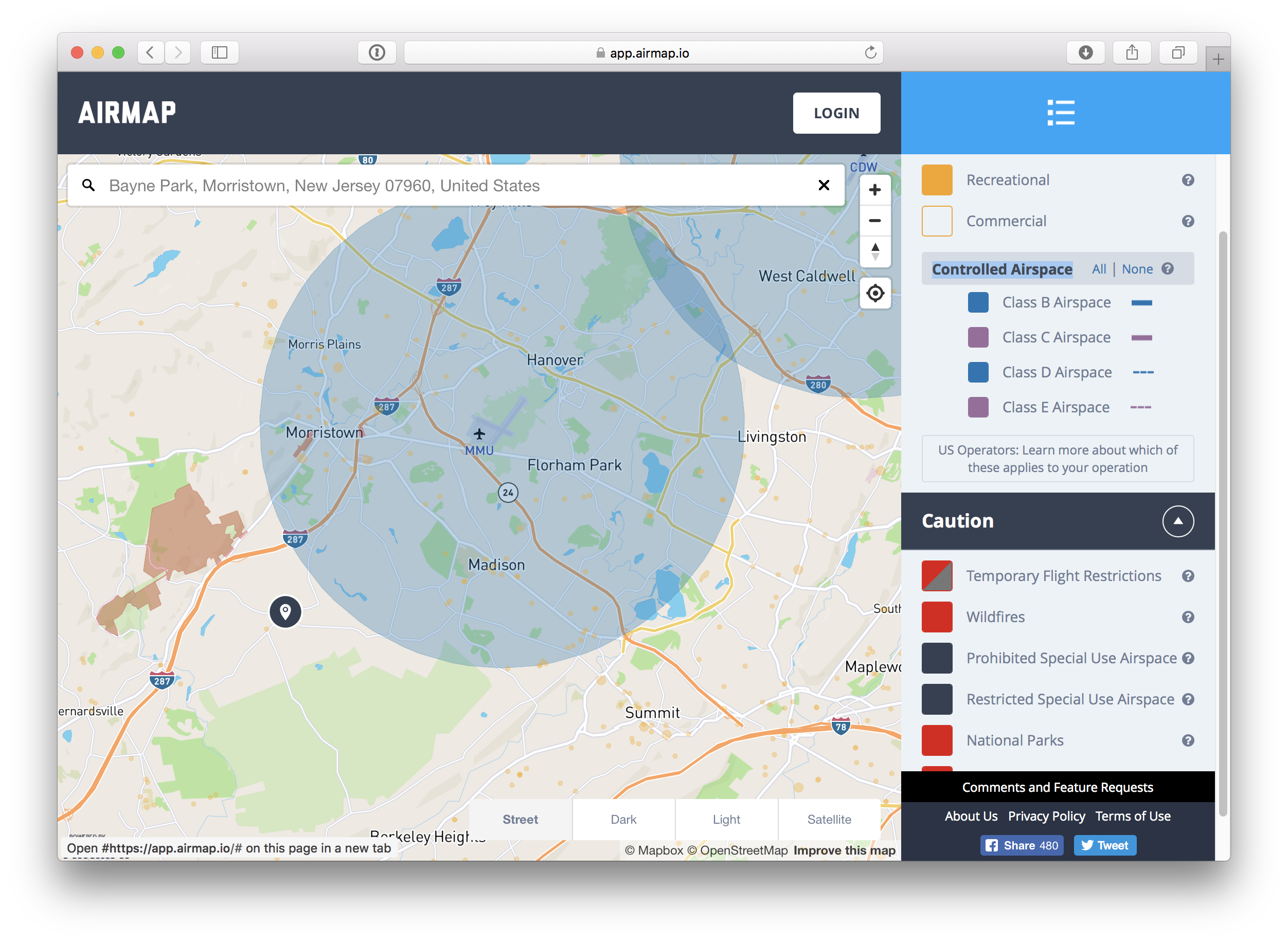Click the Bayne Park location pin marker

point(285,611)
